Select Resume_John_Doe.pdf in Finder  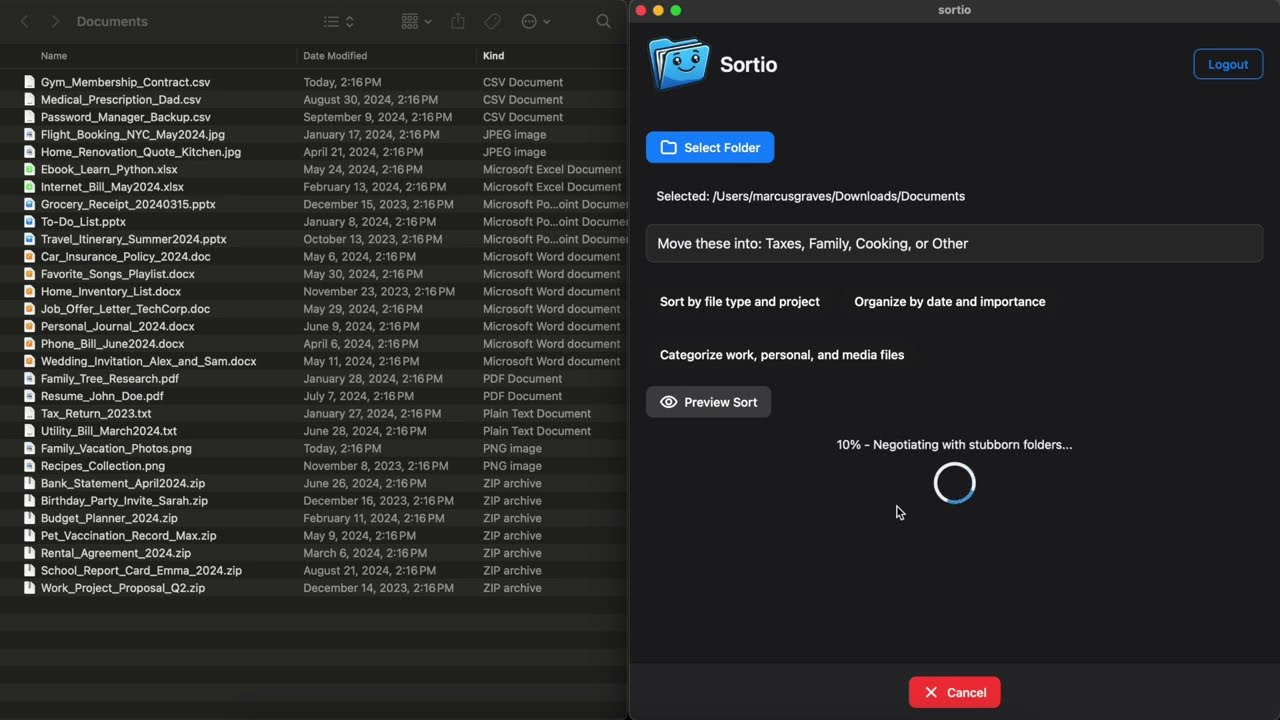(102, 396)
